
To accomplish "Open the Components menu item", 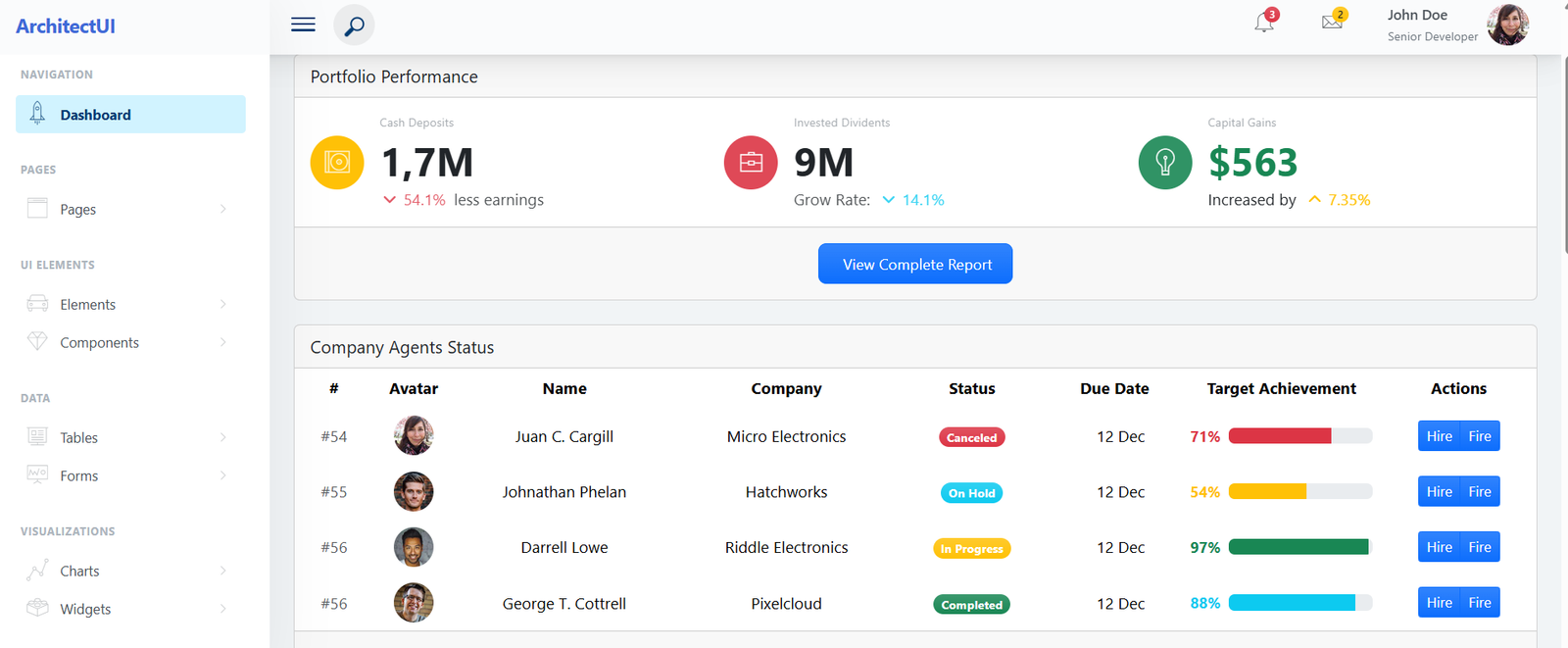I will pos(130,342).
